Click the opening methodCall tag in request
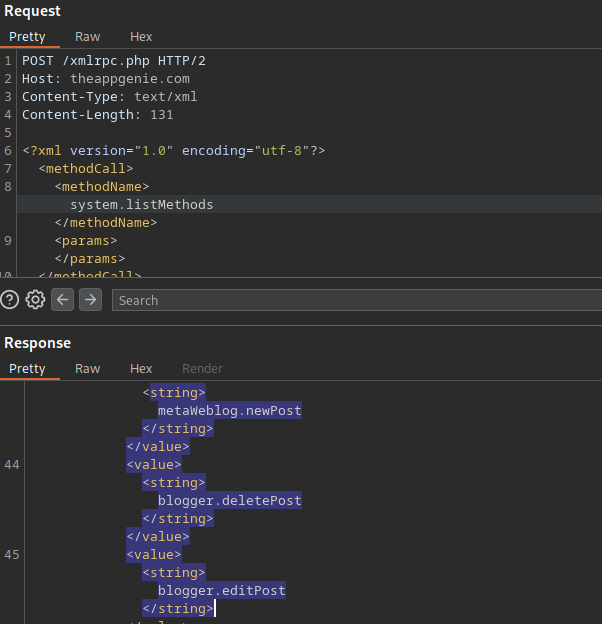The image size is (602, 624). (x=86, y=168)
